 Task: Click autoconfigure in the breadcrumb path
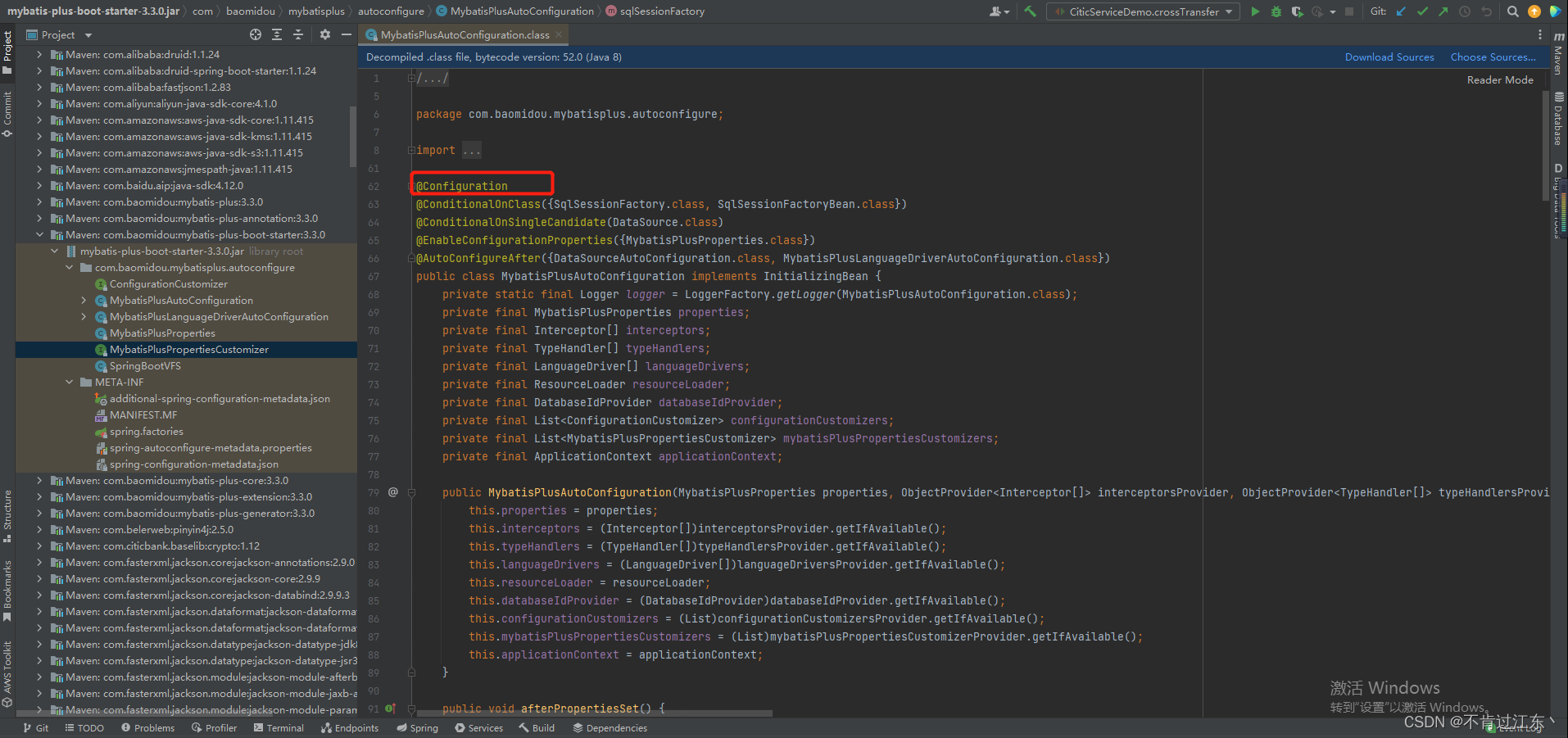tap(391, 11)
